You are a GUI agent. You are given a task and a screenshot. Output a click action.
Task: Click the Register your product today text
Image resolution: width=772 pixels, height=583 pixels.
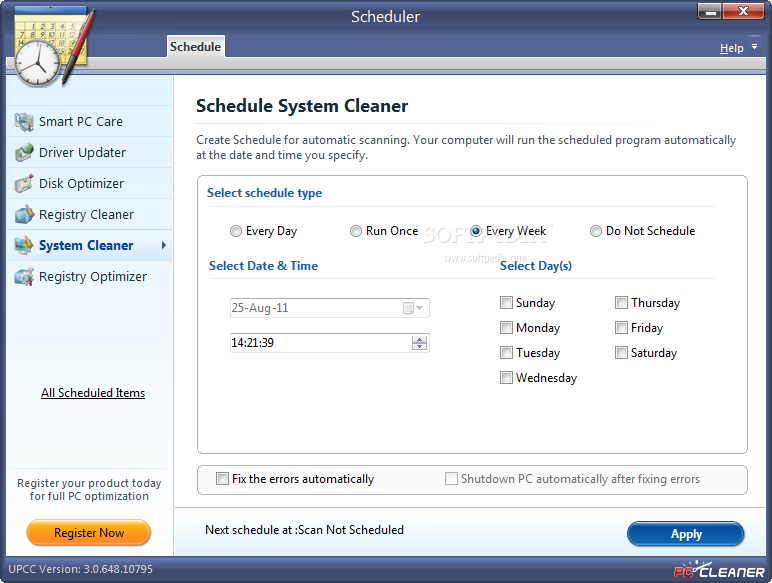click(x=89, y=489)
